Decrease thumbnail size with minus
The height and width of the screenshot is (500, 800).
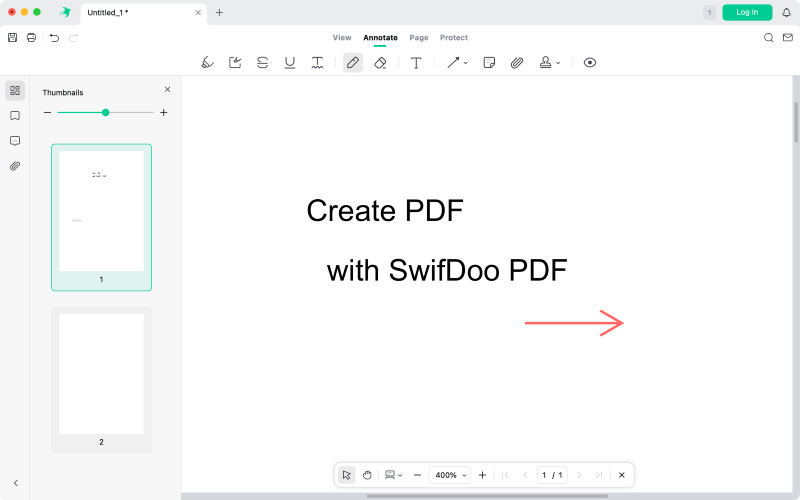pyautogui.click(x=47, y=112)
